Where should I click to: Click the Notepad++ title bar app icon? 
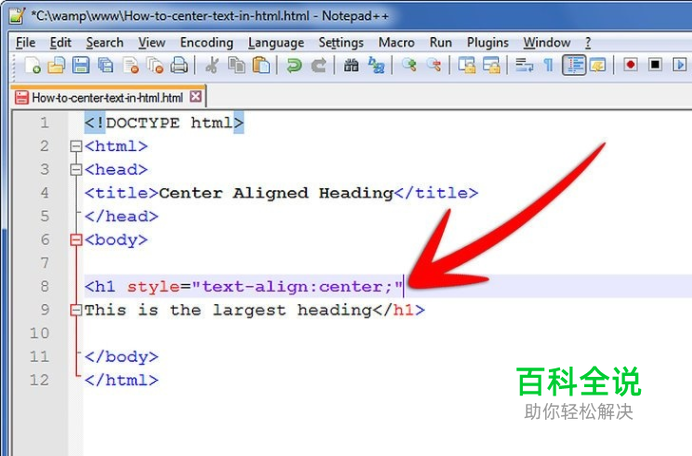(x=18, y=15)
